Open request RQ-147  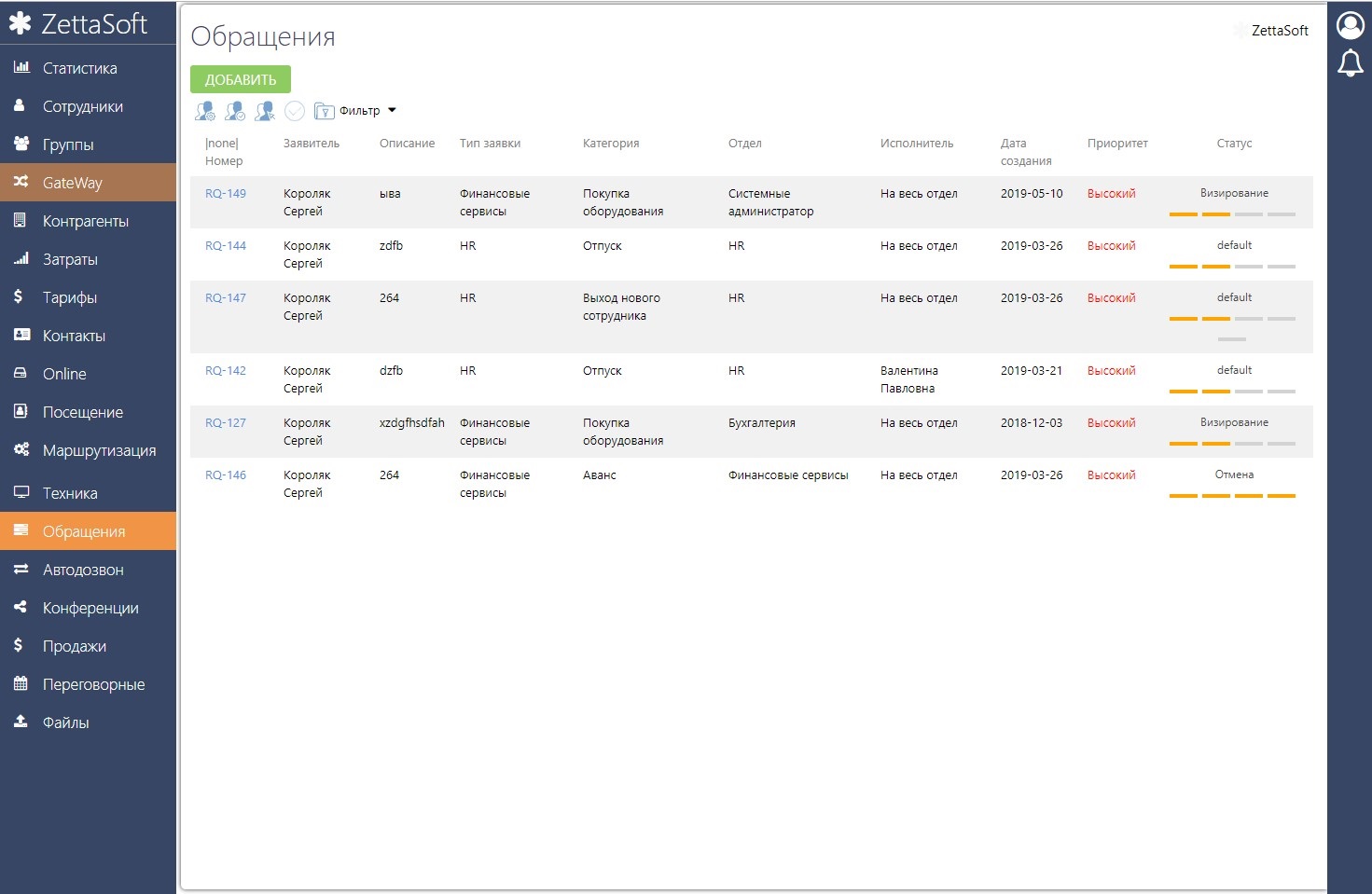pos(226,298)
